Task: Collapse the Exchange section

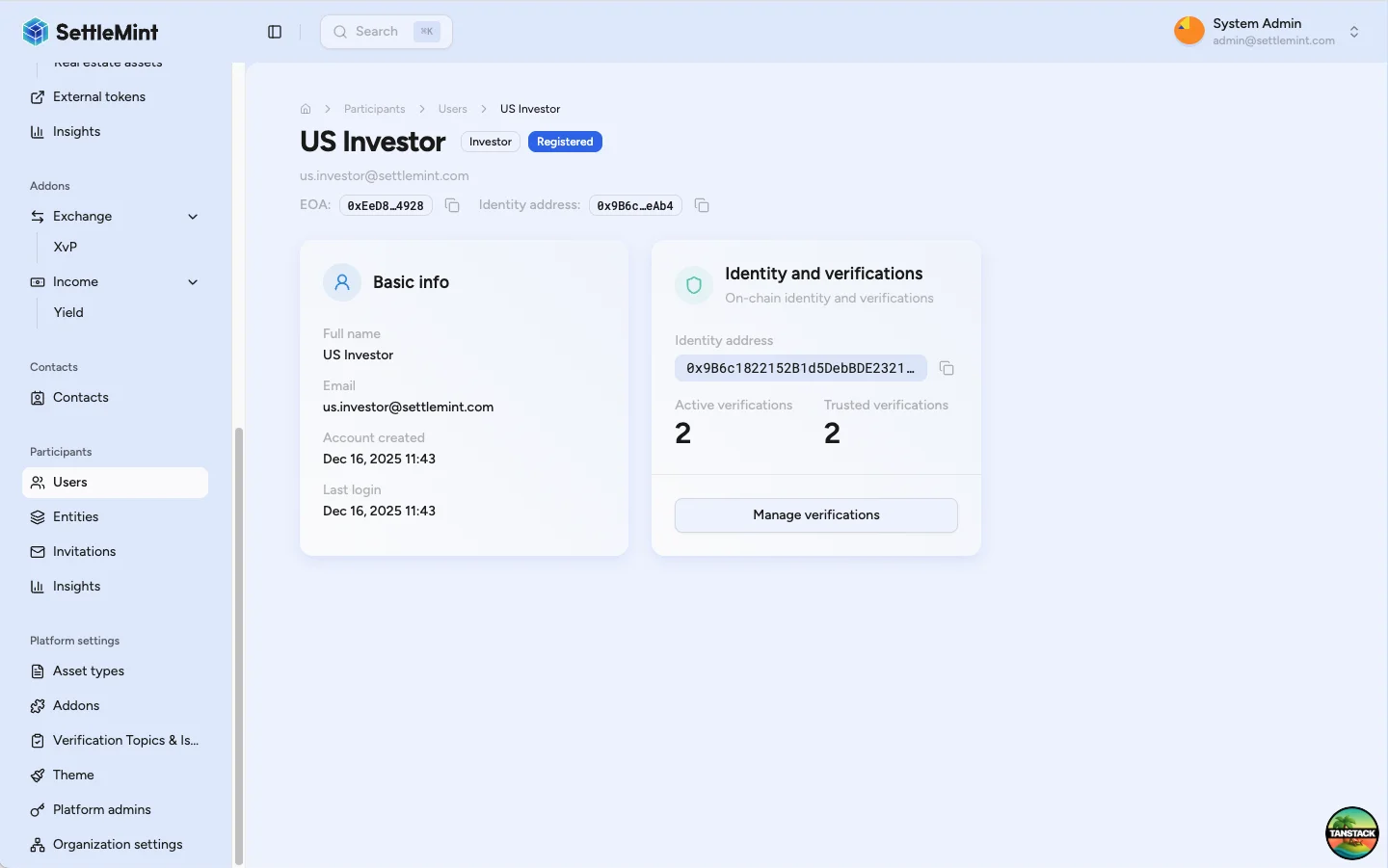Action: [x=193, y=217]
